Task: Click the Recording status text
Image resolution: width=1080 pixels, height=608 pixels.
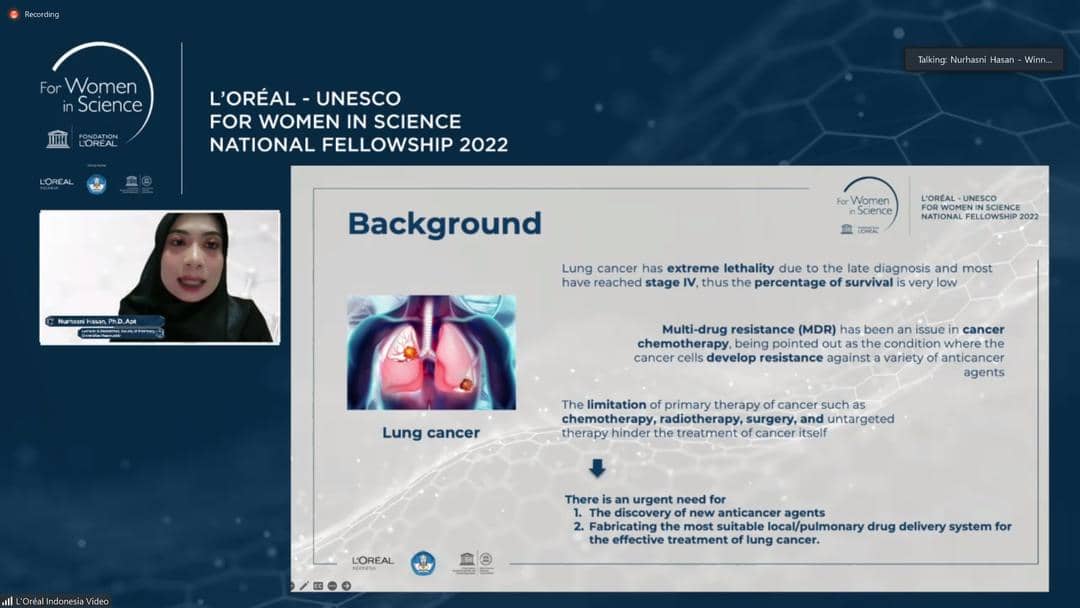Action: (41, 14)
